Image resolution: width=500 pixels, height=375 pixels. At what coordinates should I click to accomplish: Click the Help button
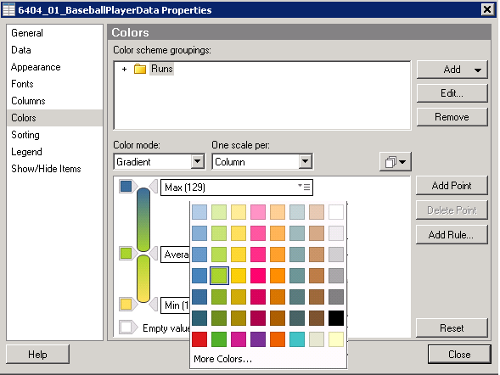(x=38, y=354)
